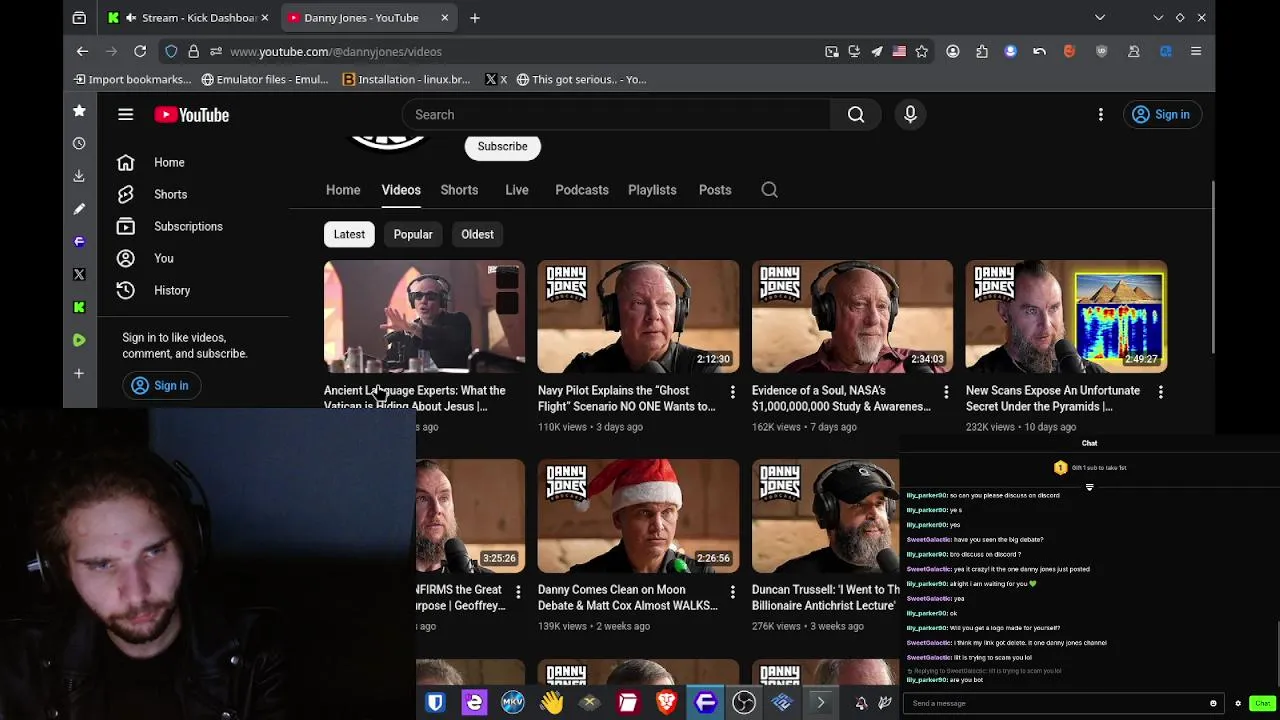The height and width of the screenshot is (720, 1280).
Task: Subscribe to the Danny Jones channel
Action: click(502, 147)
